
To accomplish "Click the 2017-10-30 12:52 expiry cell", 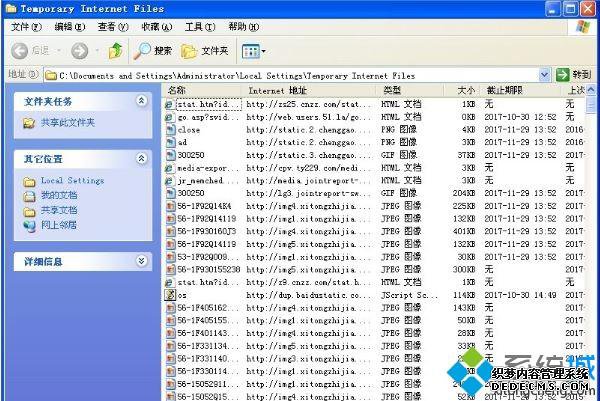I will 520,117.
